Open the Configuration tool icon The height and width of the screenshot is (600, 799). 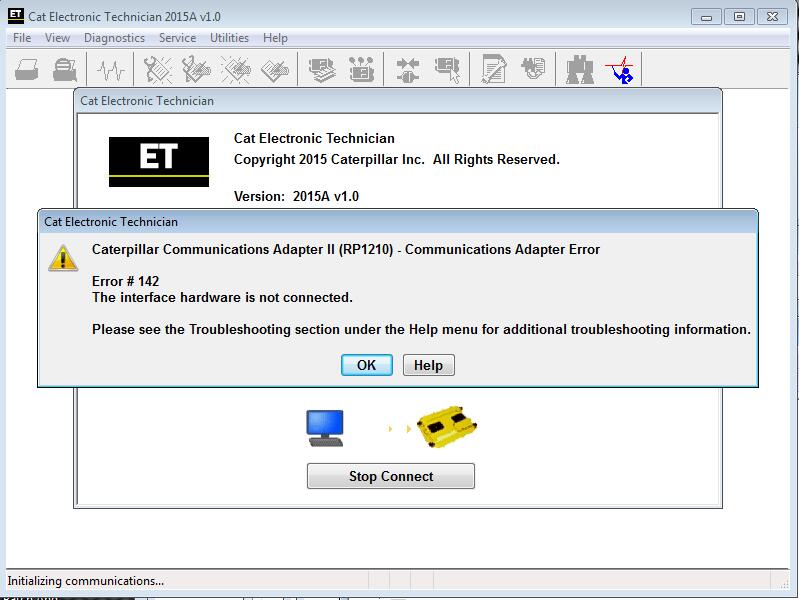[361, 69]
